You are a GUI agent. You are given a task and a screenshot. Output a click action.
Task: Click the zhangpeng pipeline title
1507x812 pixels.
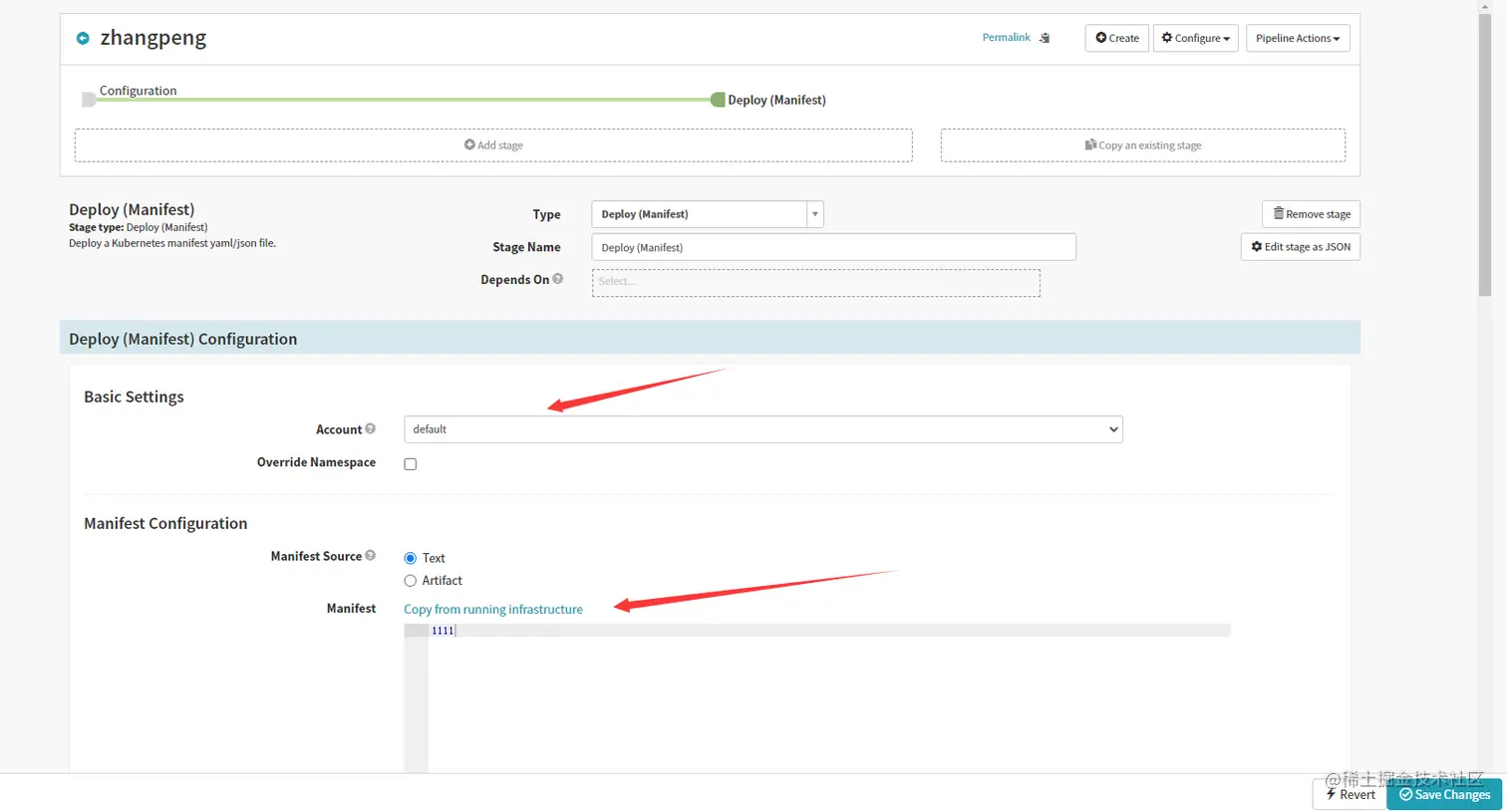pyautogui.click(x=153, y=38)
